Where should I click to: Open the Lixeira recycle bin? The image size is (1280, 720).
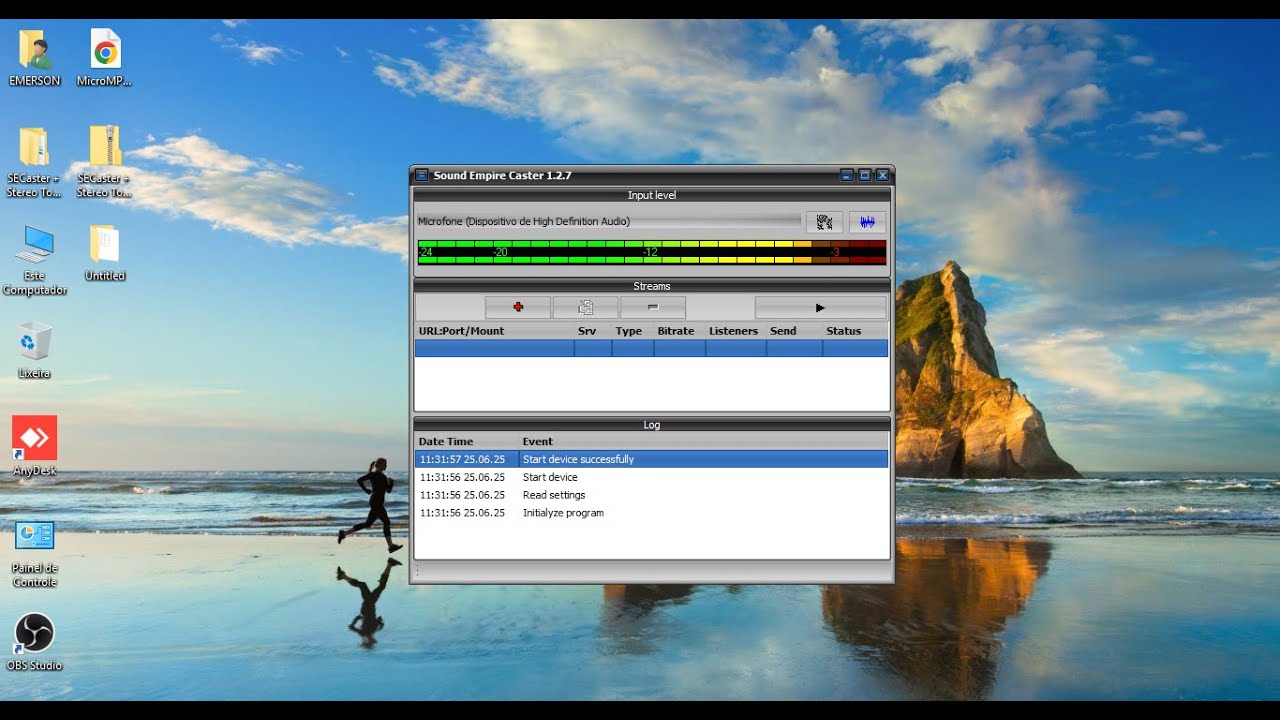34,350
